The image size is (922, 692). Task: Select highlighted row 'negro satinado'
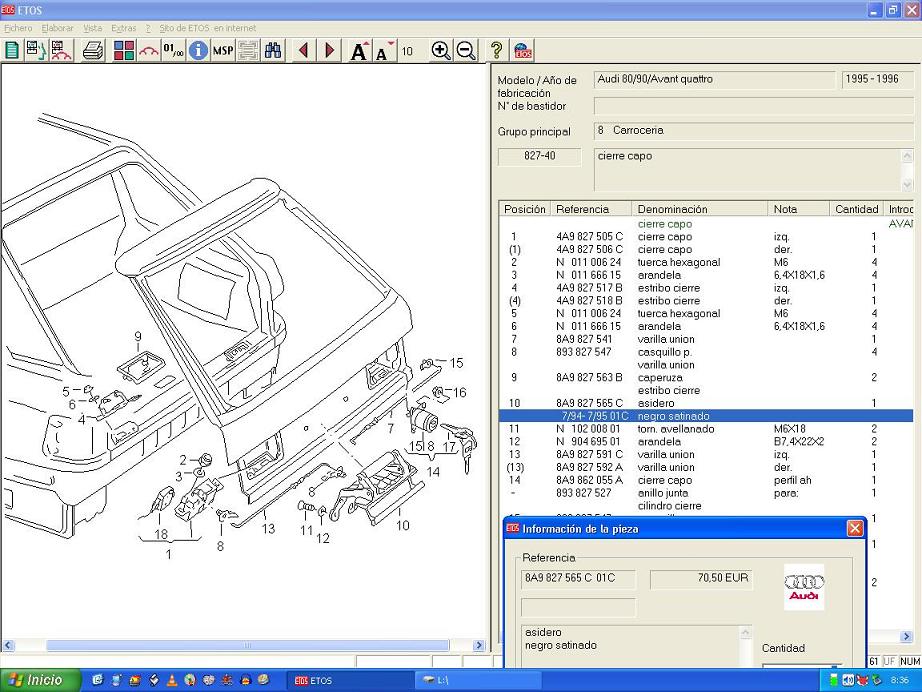pyautogui.click(x=706, y=416)
